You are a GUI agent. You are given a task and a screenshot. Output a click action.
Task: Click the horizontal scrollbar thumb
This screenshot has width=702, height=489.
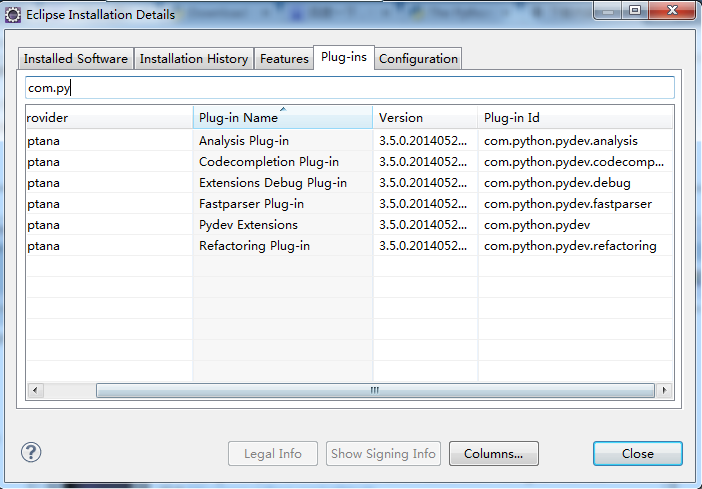coord(375,390)
